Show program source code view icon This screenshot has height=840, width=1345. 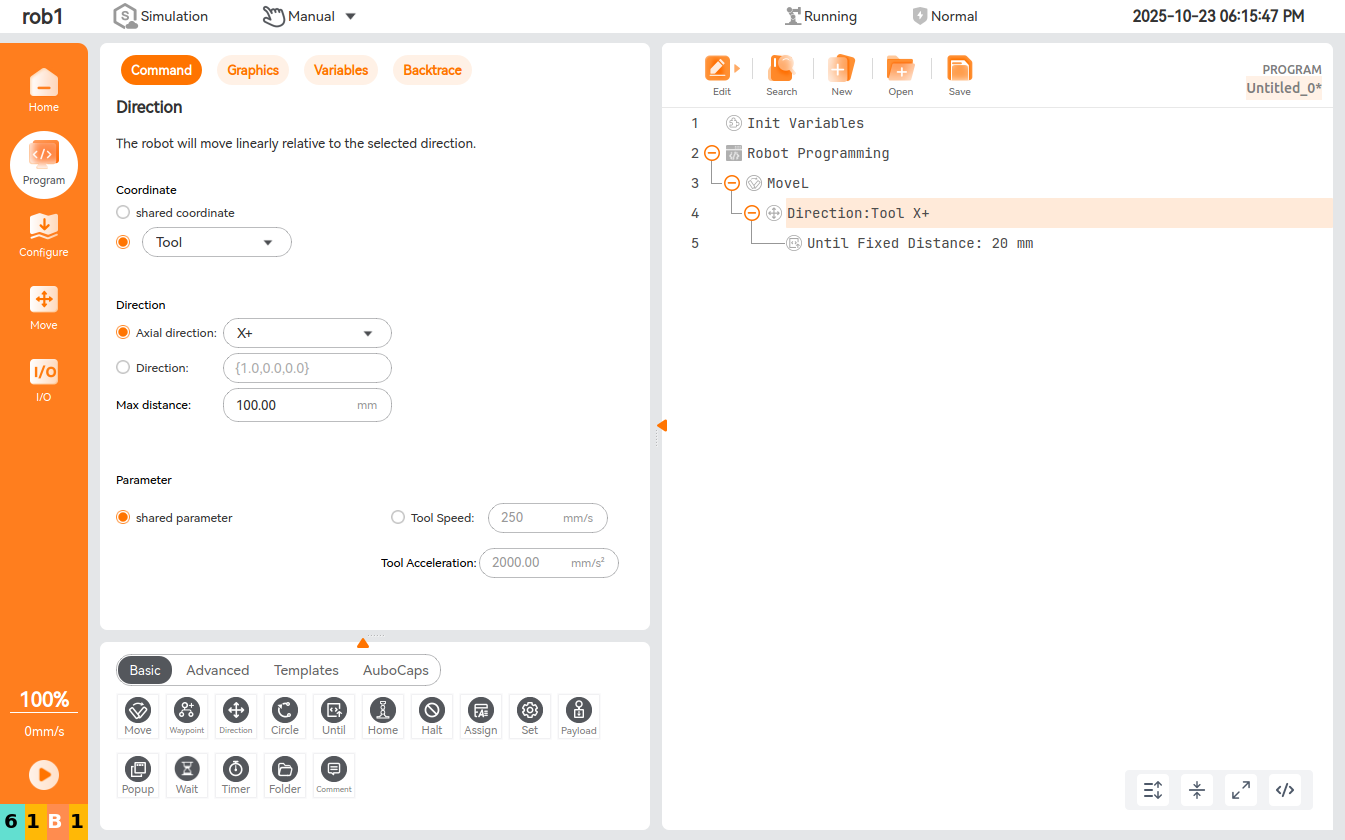pos(1285,790)
